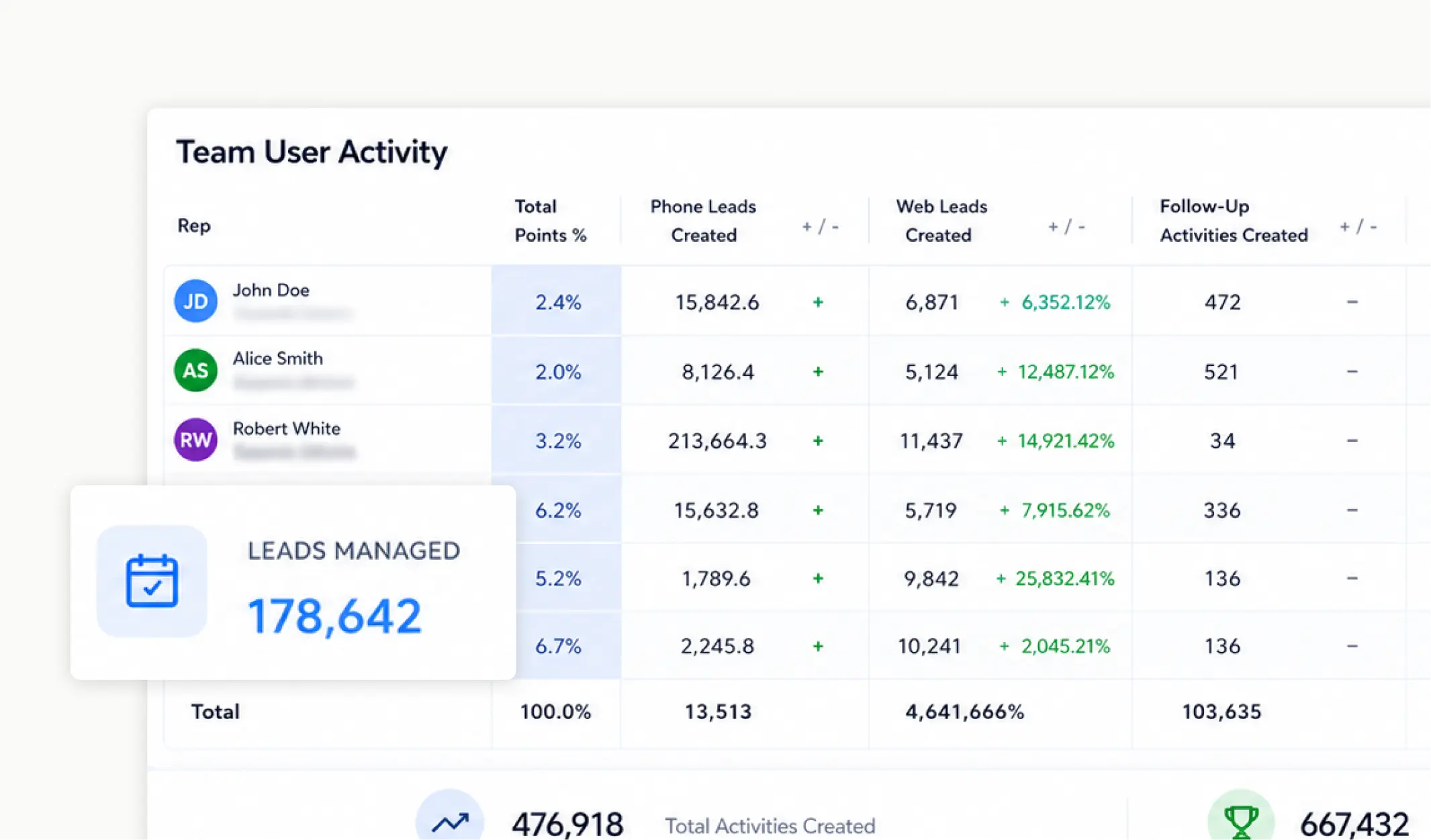Select the Robert White name
The image size is (1431, 840).
(287, 428)
